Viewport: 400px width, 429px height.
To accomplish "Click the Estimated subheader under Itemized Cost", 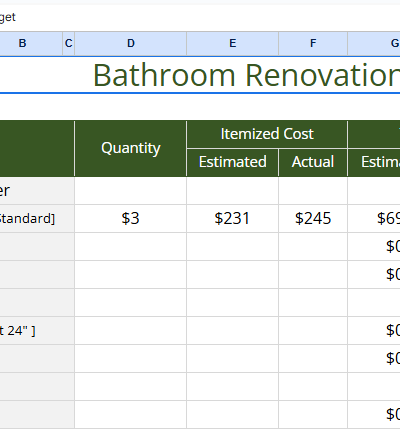I will tap(233, 162).
